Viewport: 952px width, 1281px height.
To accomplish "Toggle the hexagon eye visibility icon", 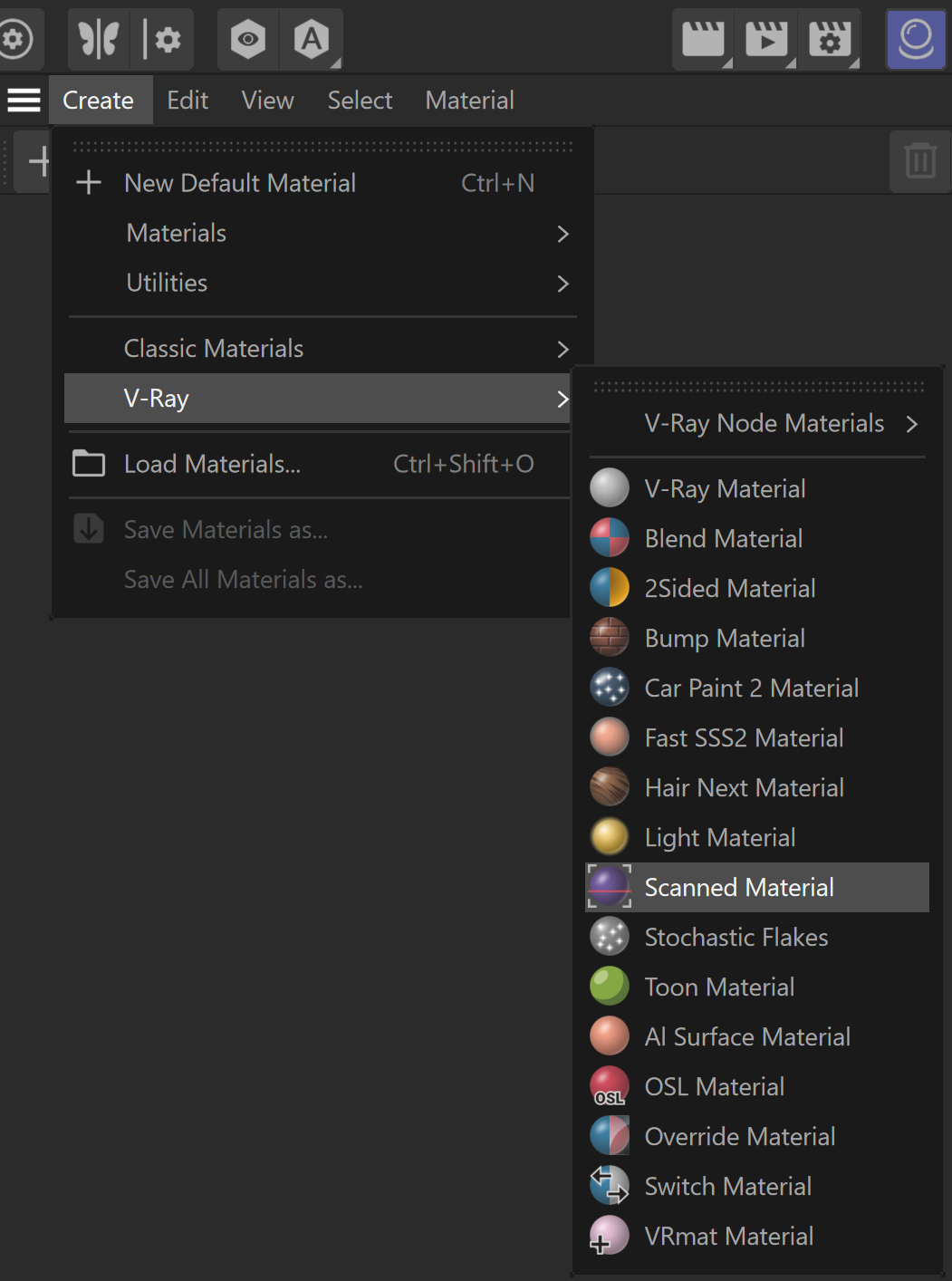I will [248, 40].
